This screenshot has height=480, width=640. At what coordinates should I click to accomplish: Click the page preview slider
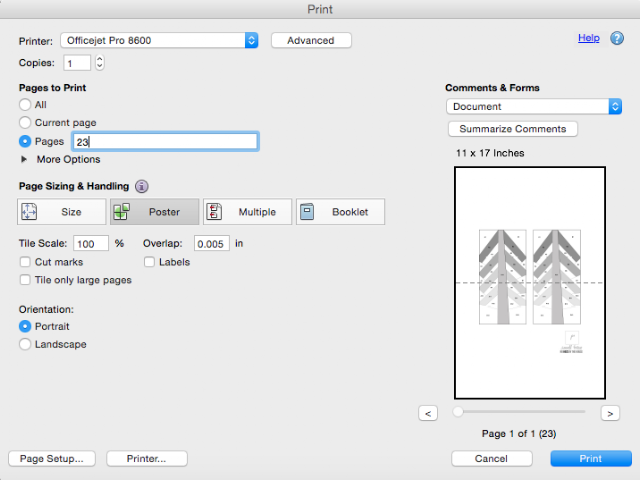coord(520,411)
